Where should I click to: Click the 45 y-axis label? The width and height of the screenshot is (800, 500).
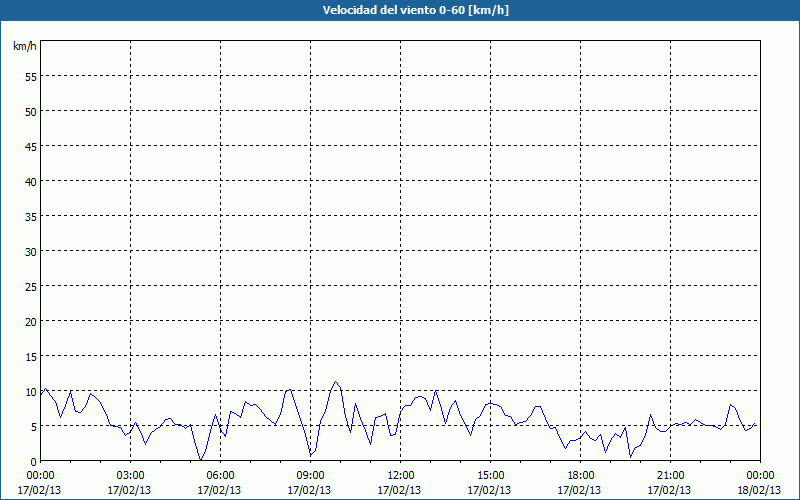[x=31, y=146]
